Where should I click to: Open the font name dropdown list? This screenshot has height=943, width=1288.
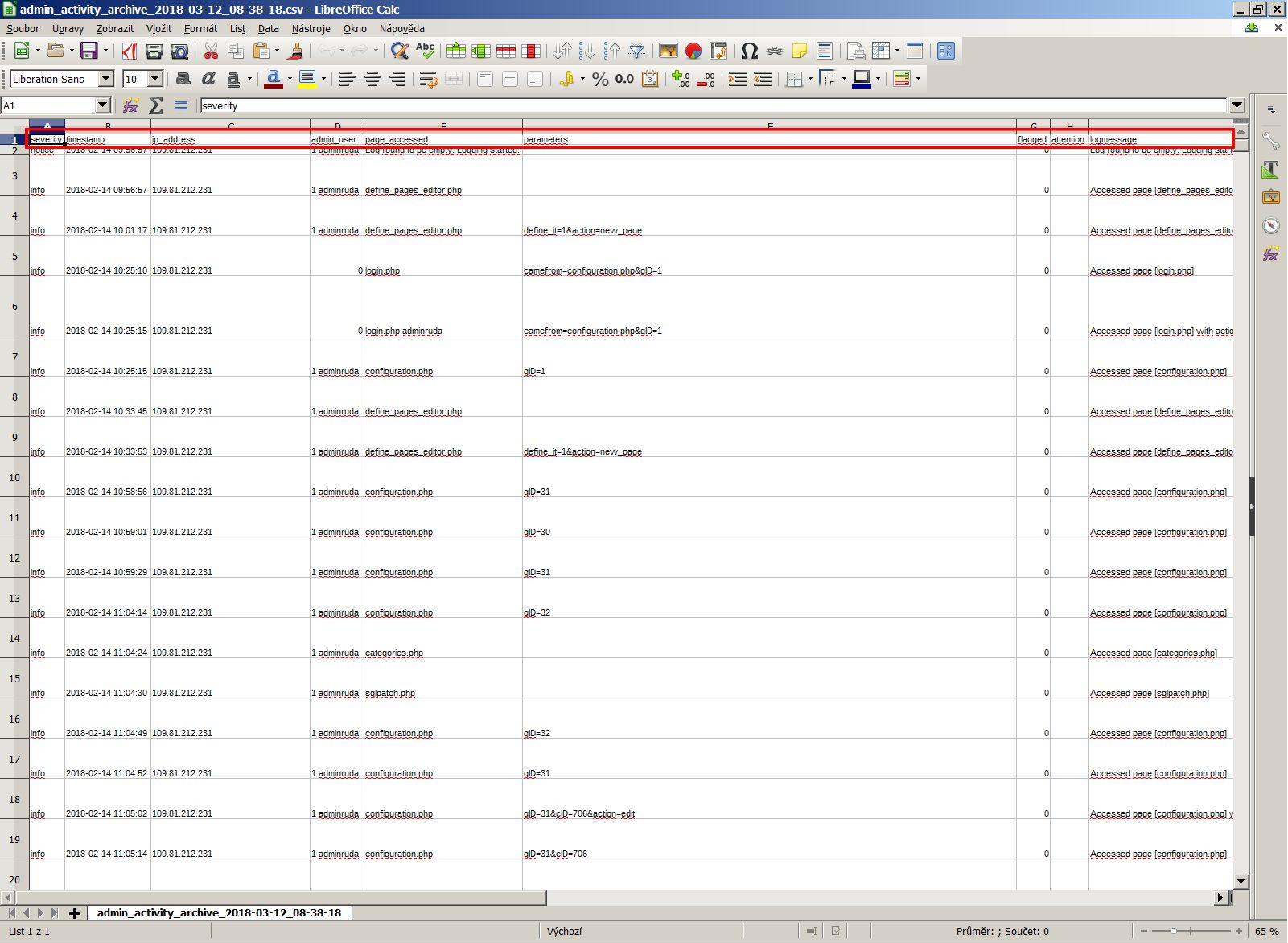tap(106, 79)
